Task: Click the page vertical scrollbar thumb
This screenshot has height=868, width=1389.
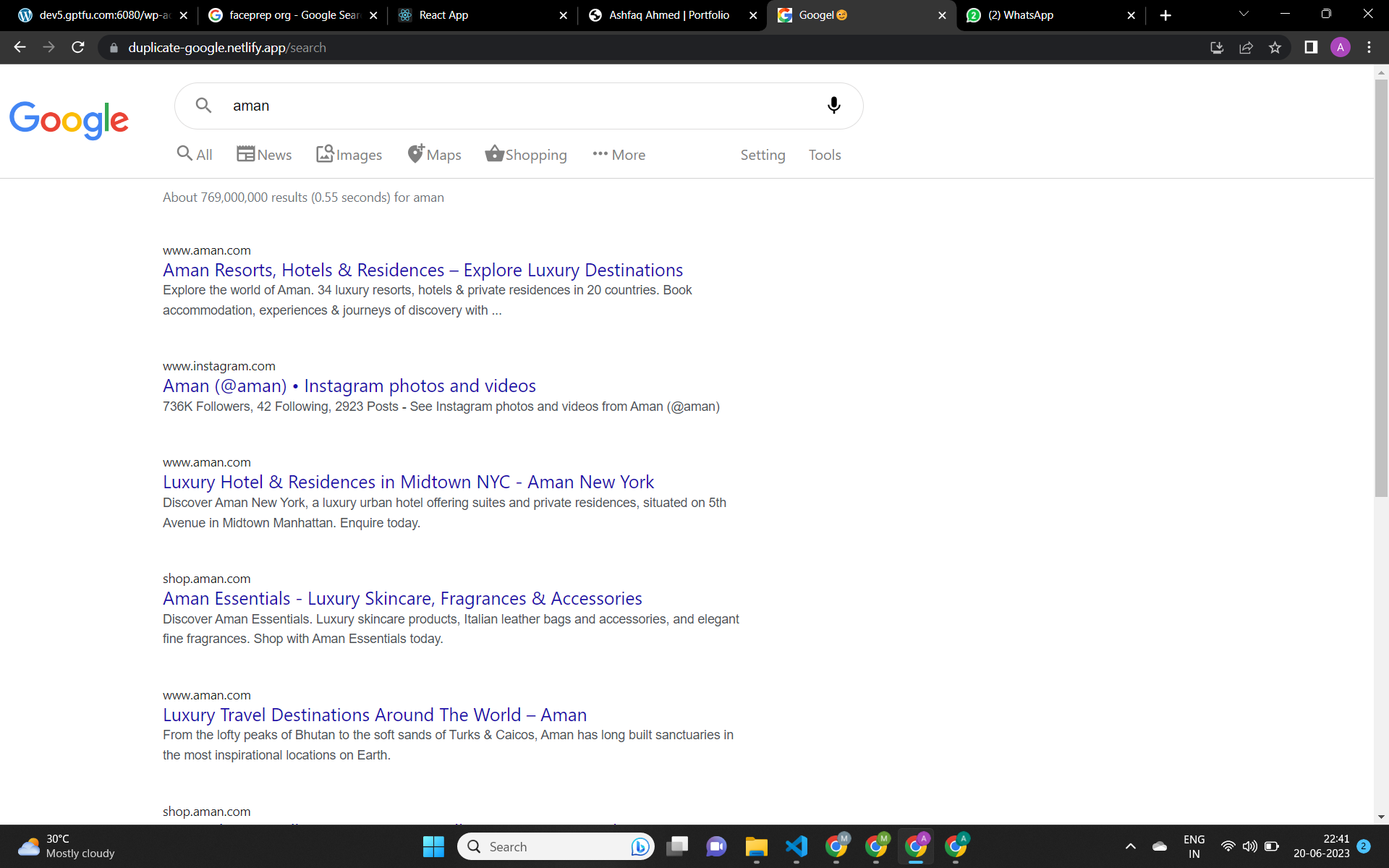Action: [x=1381, y=289]
